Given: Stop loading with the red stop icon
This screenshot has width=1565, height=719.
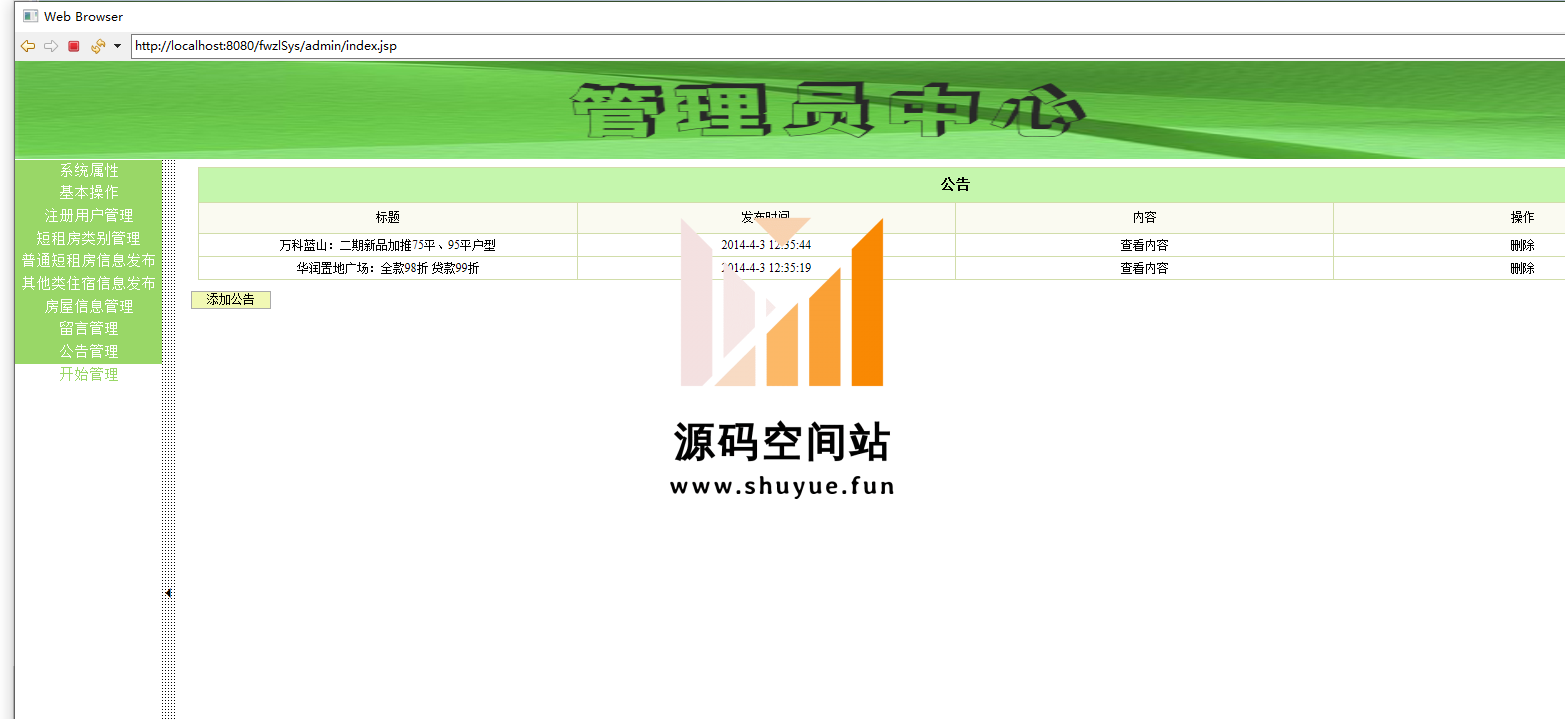Looking at the screenshot, I should tap(74, 46).
